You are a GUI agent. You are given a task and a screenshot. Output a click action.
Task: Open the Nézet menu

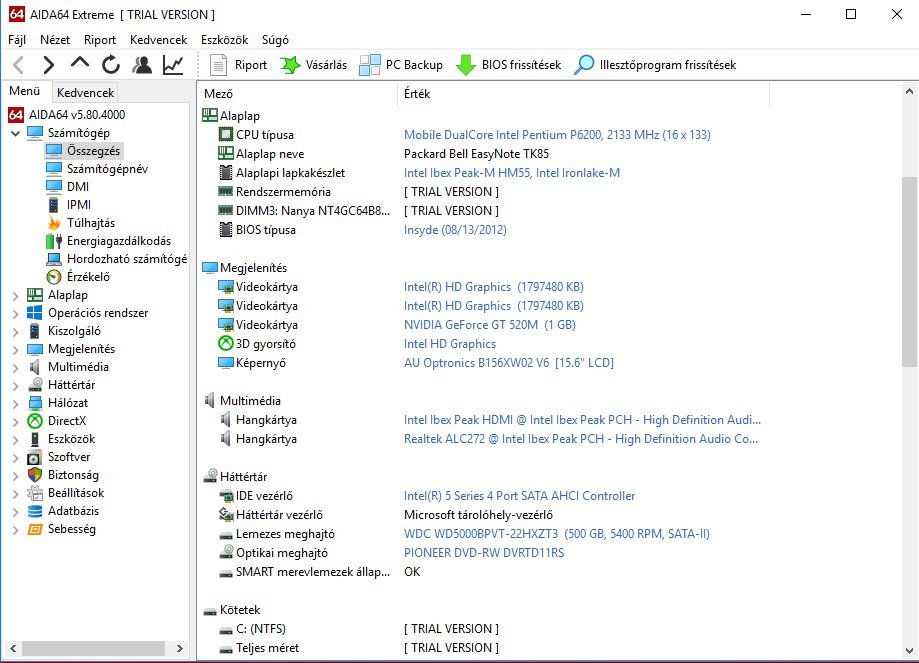(55, 40)
